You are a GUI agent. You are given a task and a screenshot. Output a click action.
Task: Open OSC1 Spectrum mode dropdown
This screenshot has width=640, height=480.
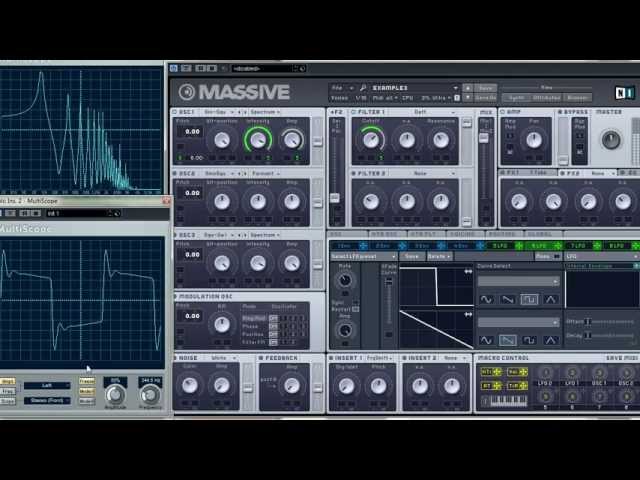(265, 112)
